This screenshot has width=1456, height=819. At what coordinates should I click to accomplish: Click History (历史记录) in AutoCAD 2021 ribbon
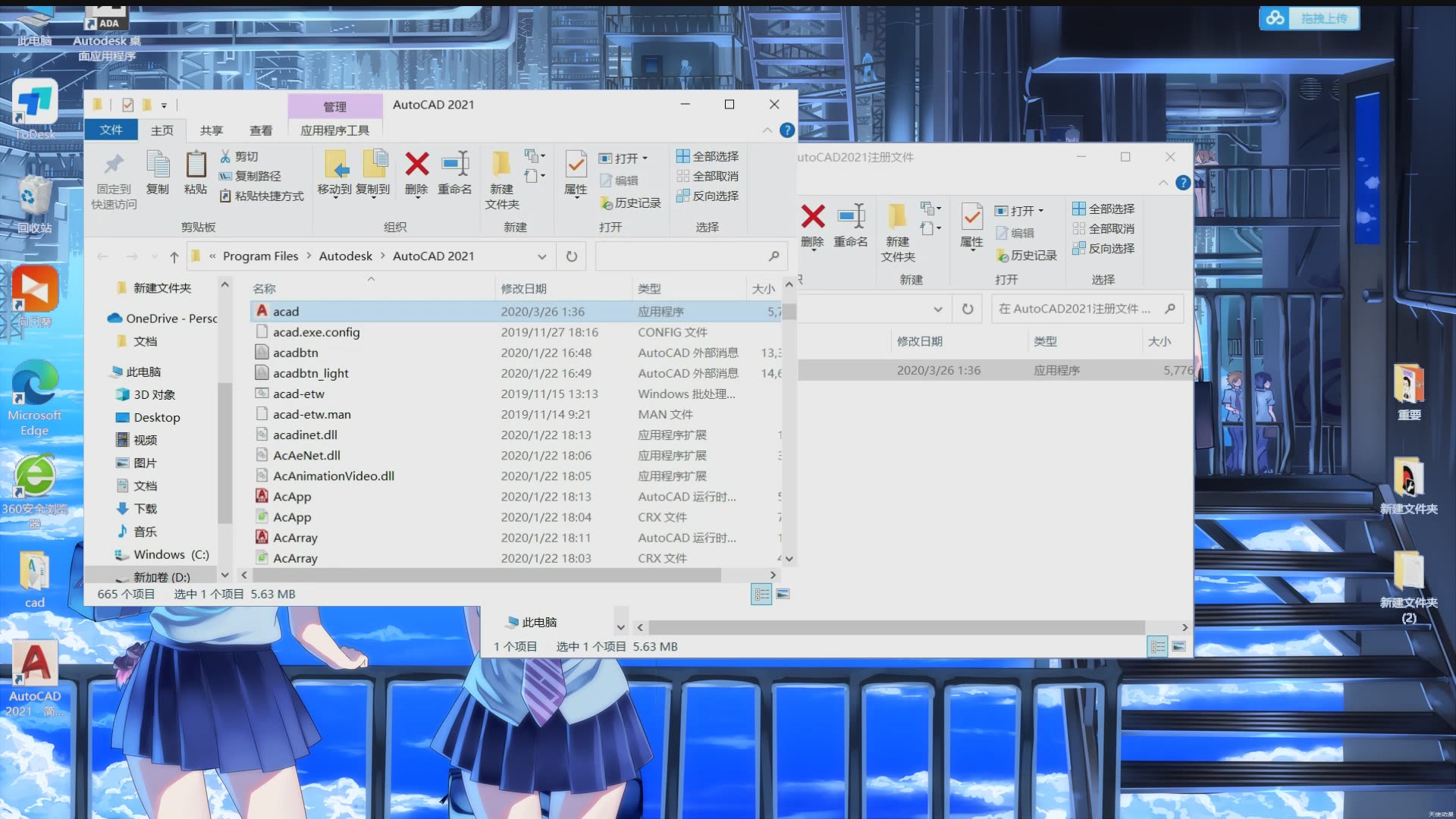[x=630, y=203]
